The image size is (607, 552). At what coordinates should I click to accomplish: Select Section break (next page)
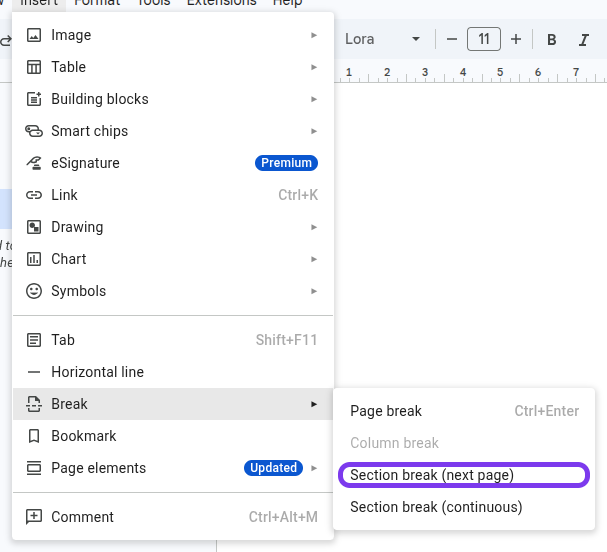464,475
